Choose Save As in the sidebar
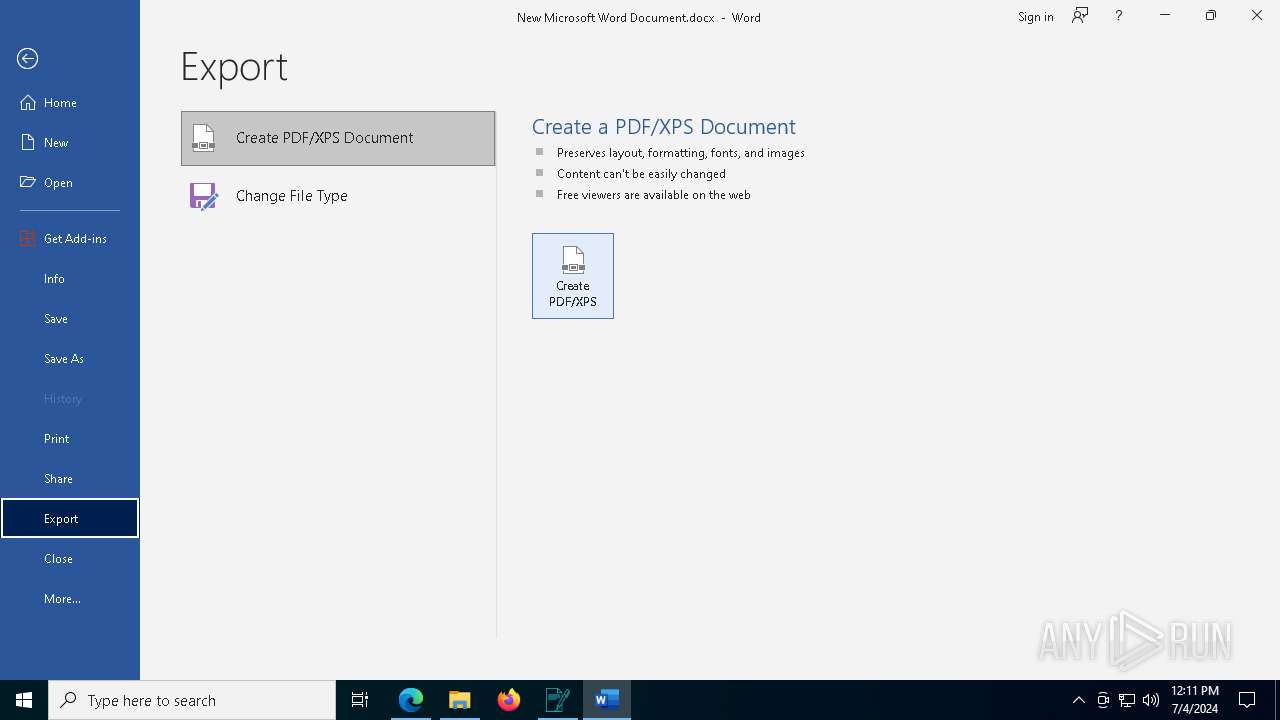The image size is (1280, 720). point(70,359)
